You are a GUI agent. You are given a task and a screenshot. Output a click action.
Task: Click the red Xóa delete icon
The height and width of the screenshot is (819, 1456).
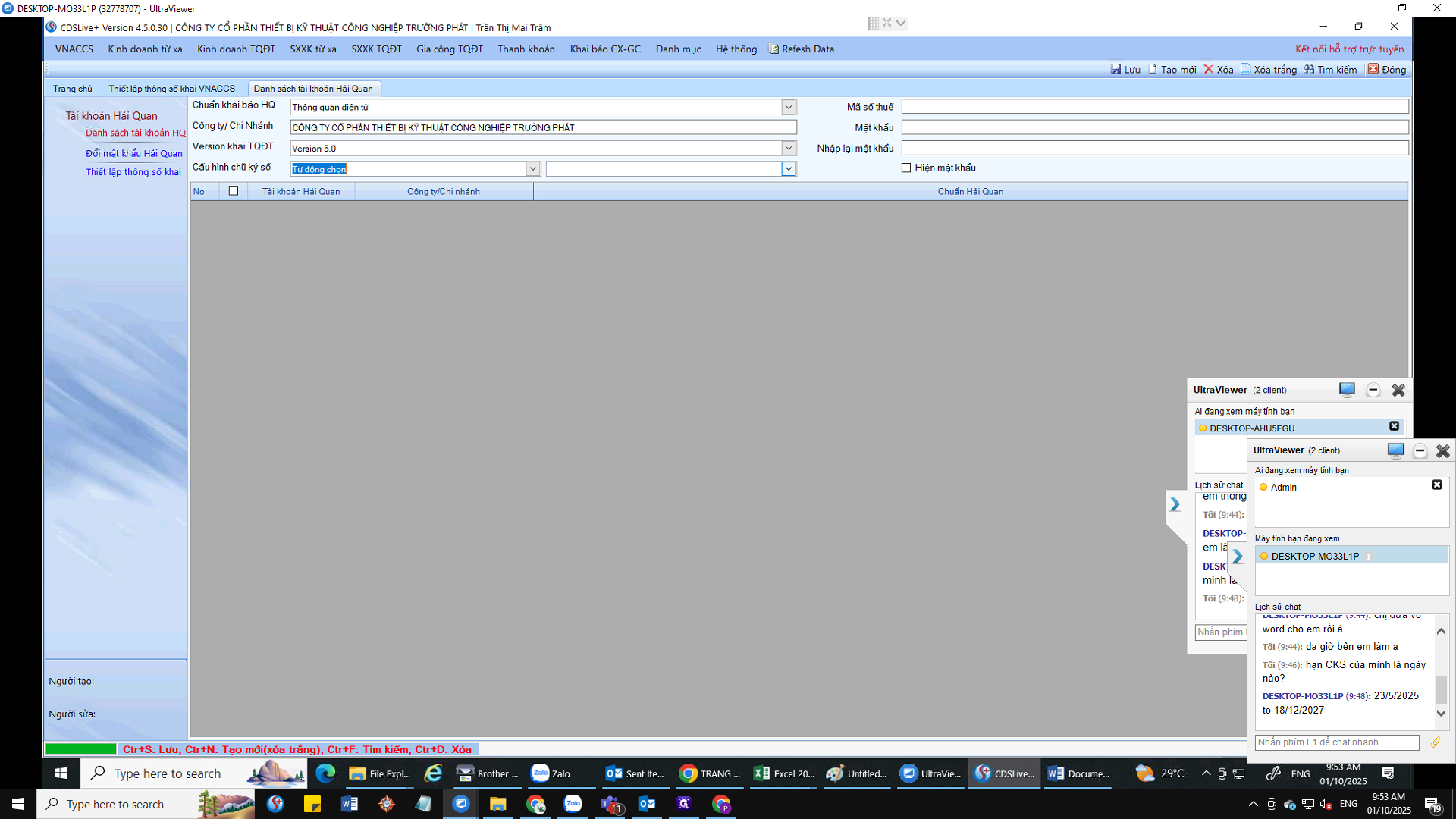click(1209, 69)
